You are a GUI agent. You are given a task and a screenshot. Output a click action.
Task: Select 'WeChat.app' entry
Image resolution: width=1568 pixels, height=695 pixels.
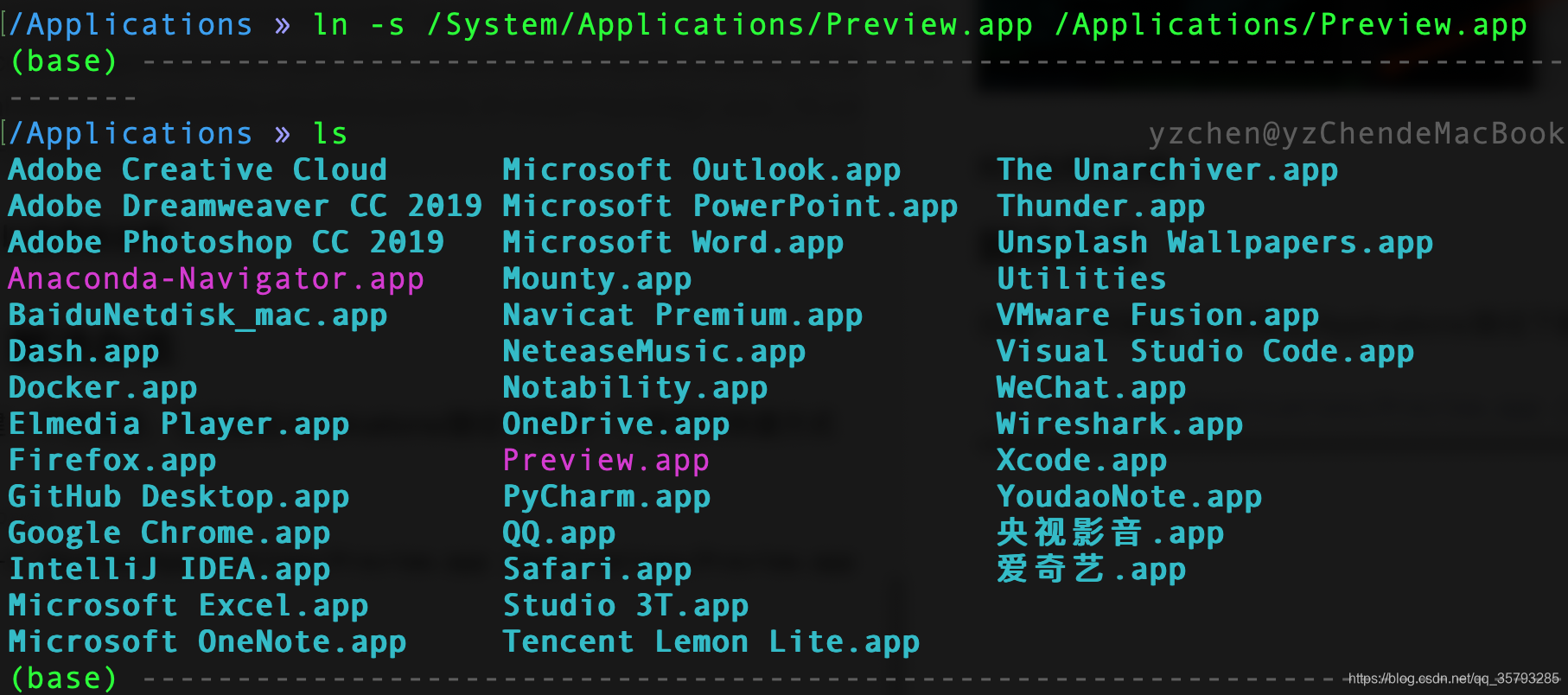tap(1092, 388)
